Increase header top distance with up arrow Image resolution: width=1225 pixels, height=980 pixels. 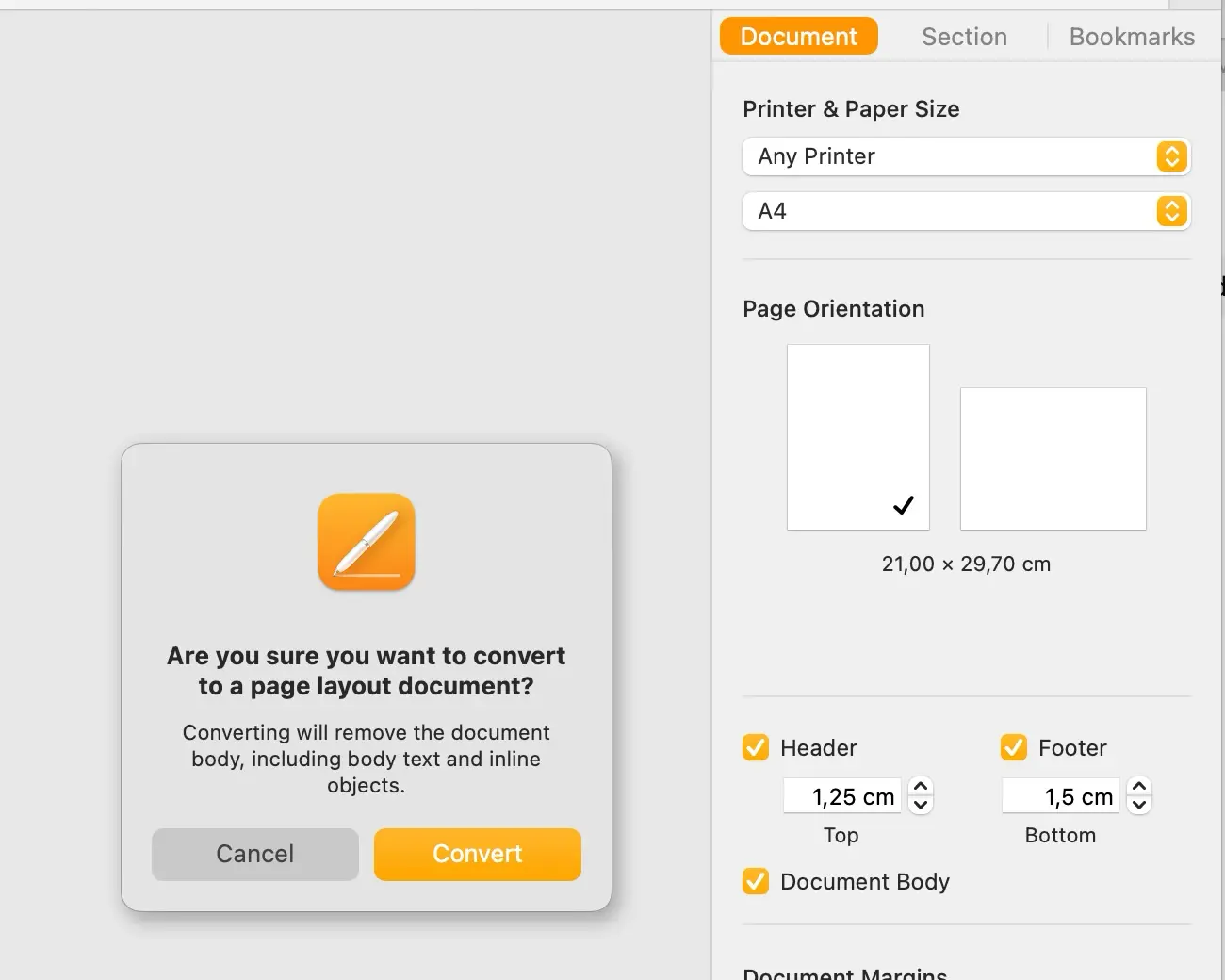coord(921,787)
